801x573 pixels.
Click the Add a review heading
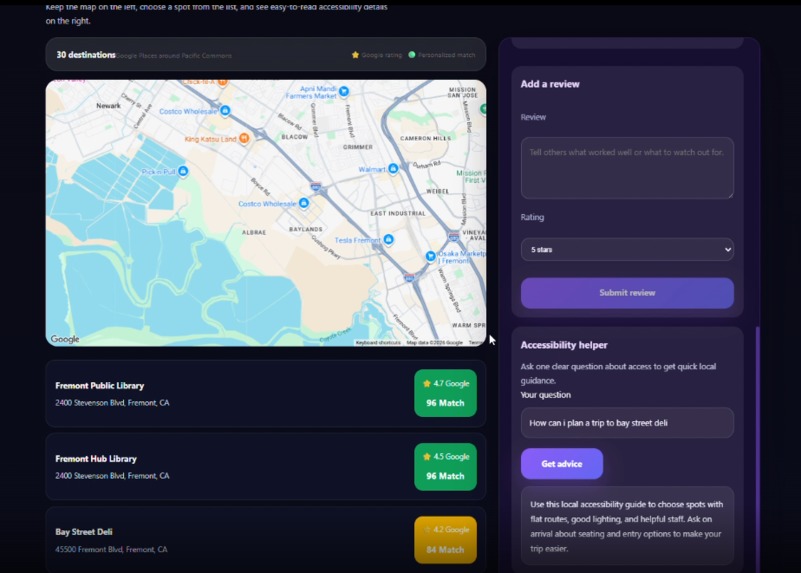pos(550,84)
